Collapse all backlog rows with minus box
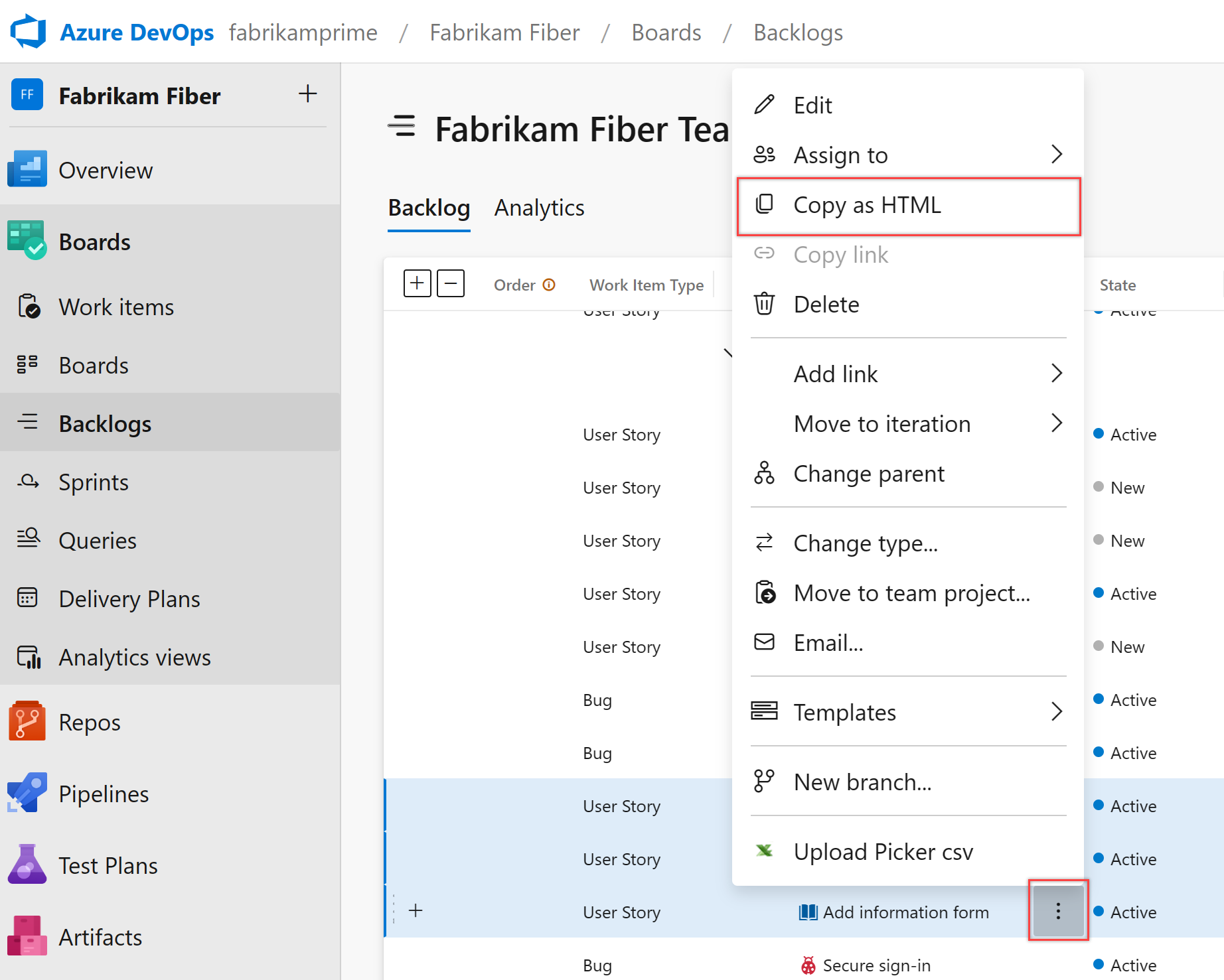The height and width of the screenshot is (980, 1224). [451, 284]
